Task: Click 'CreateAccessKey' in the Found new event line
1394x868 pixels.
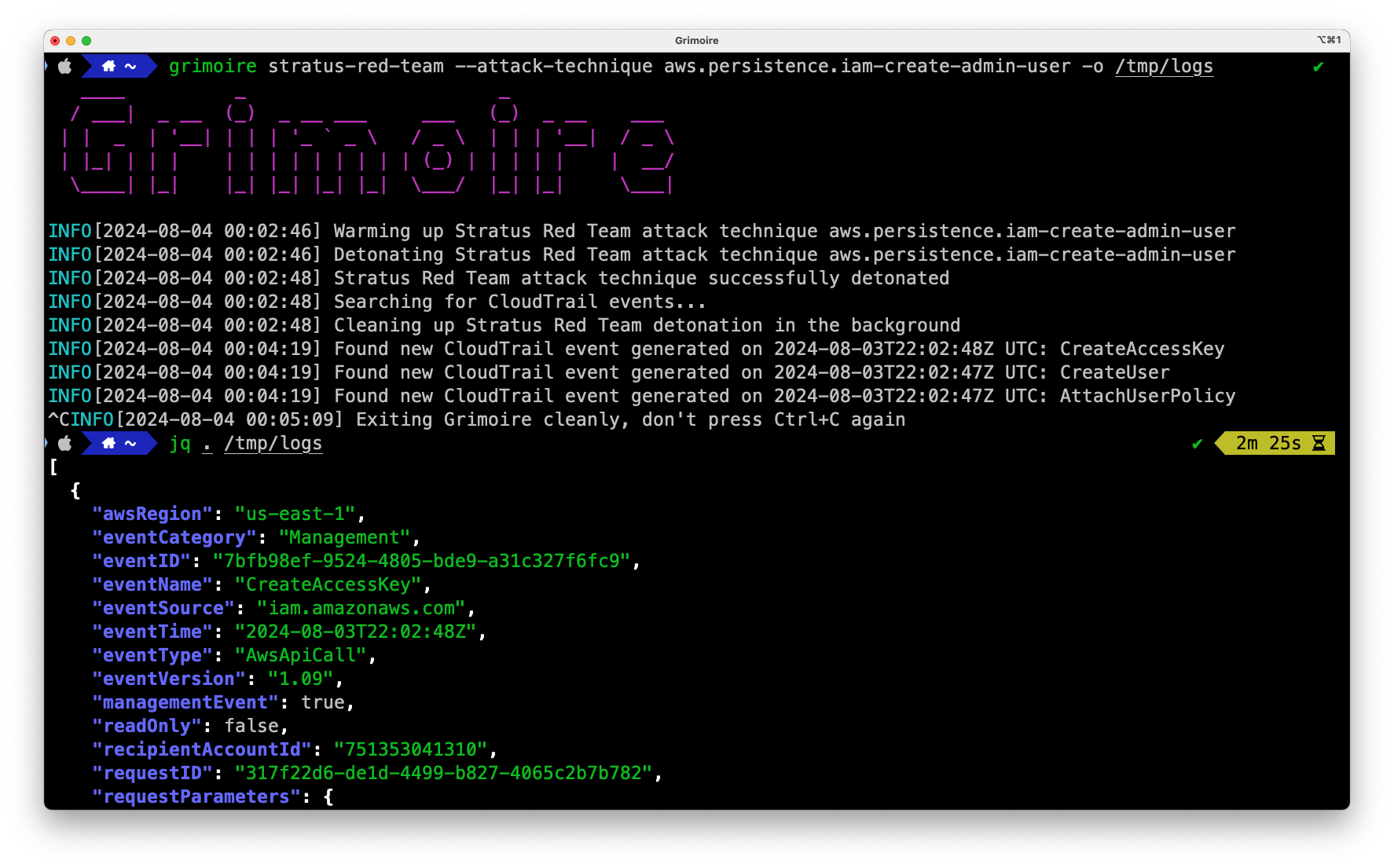Action: 1142,350
